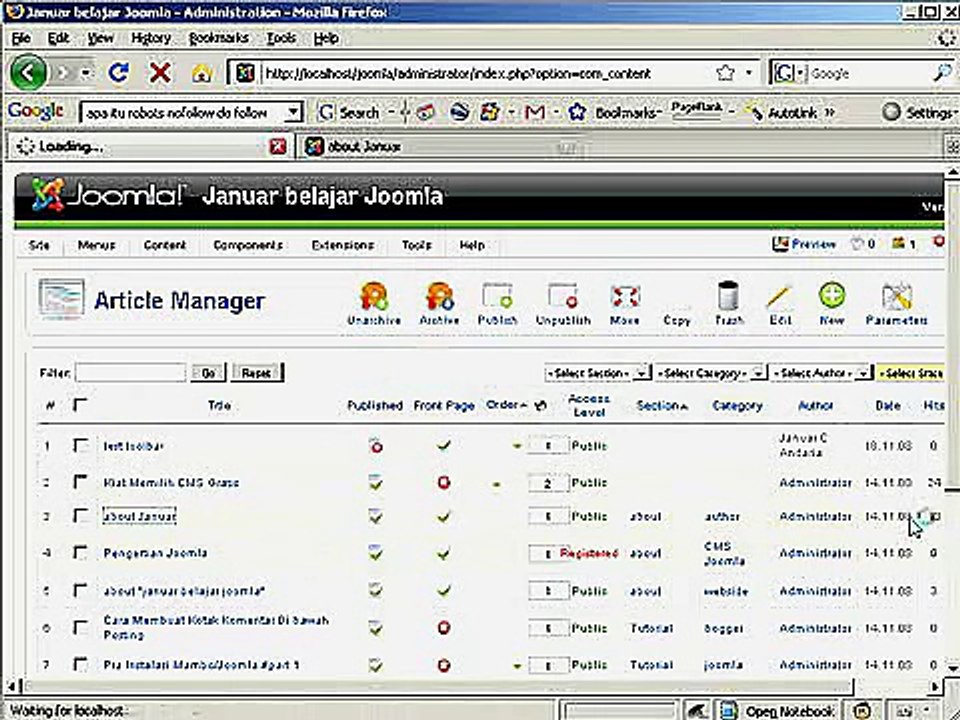Check the checkbox for Cara Membuat Kotak Komentar

coord(80,628)
